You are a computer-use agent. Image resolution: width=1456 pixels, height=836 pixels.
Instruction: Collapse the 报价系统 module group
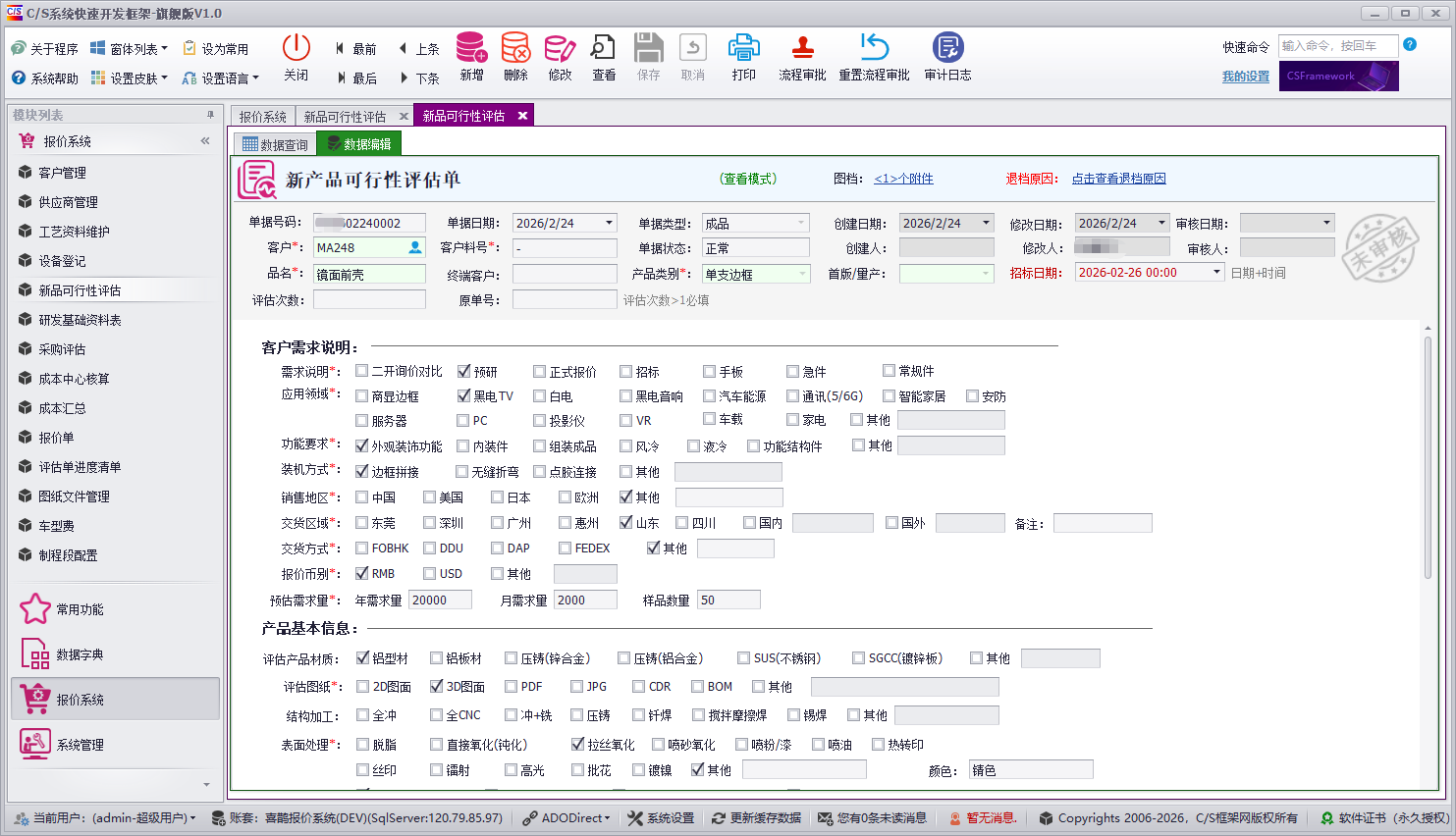[x=205, y=141]
